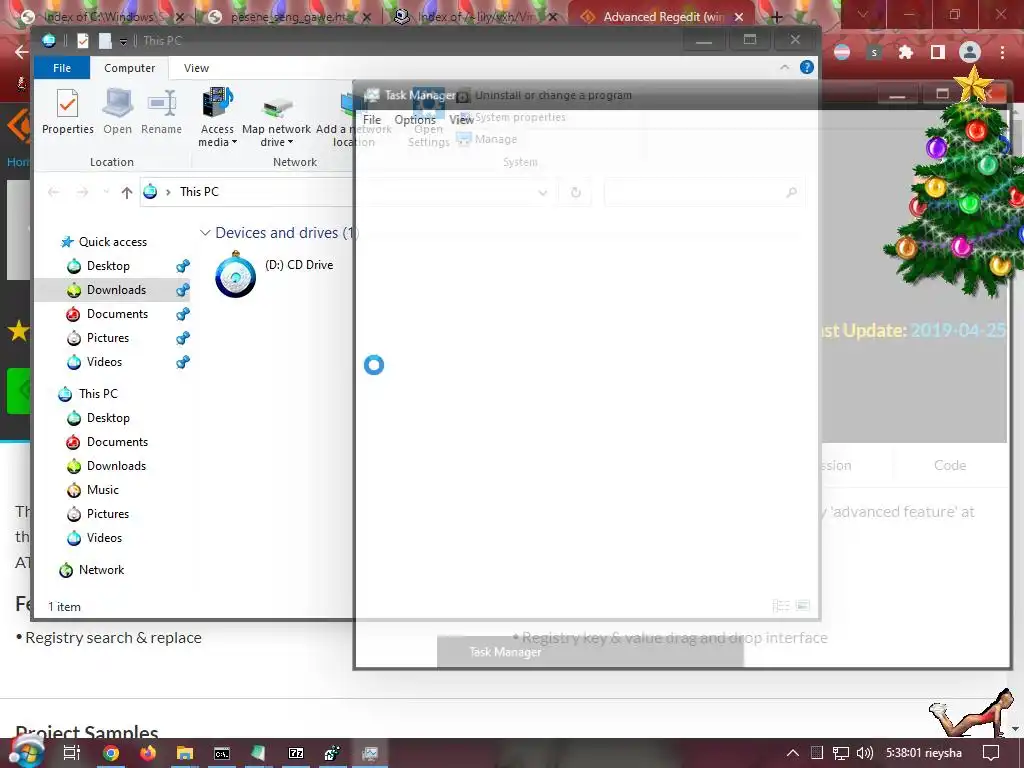This screenshot has width=1024, height=768.
Task: Click the pin icon next to Downloads
Action: click(x=183, y=290)
